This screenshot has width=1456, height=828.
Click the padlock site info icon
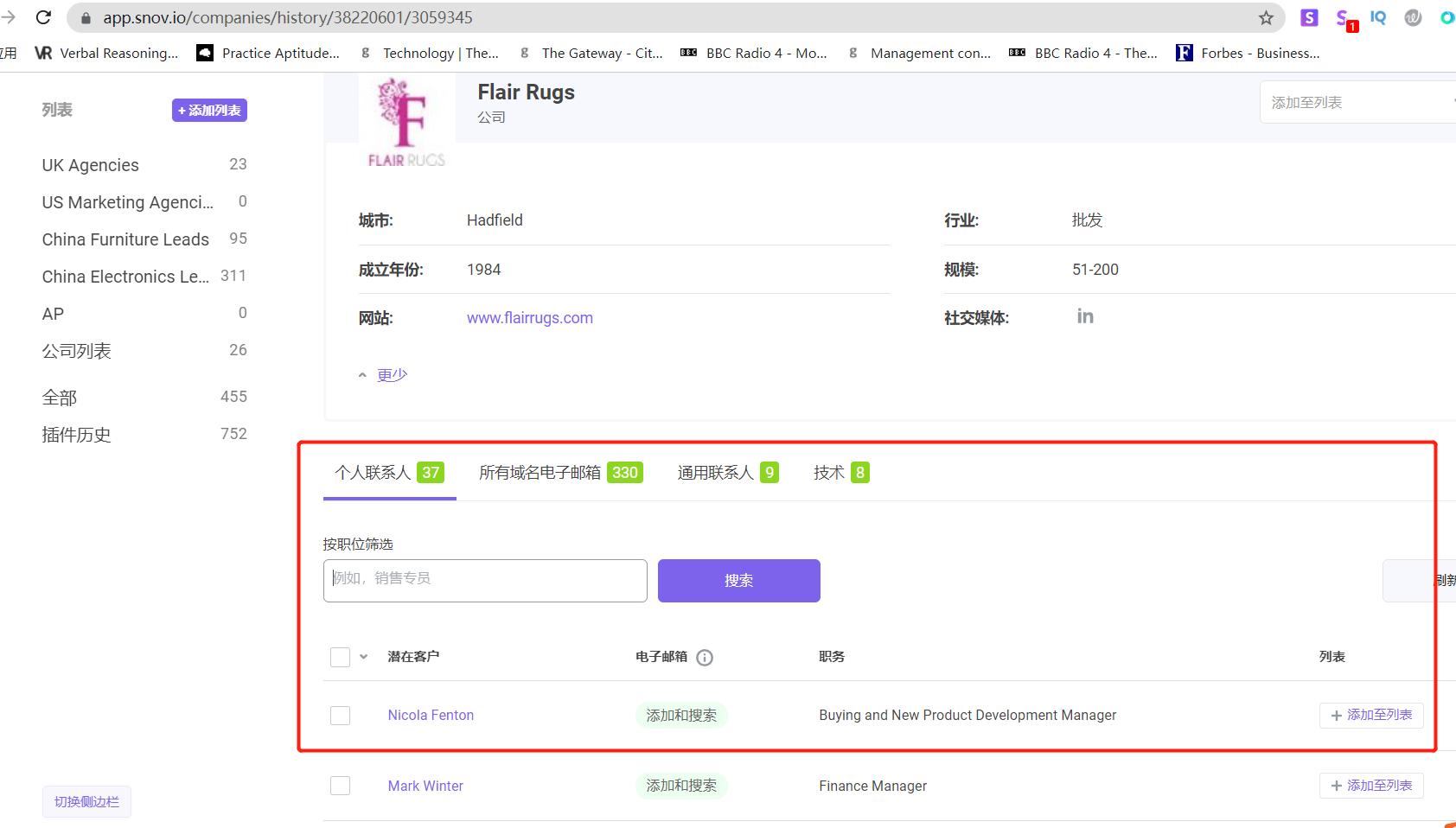click(x=86, y=17)
